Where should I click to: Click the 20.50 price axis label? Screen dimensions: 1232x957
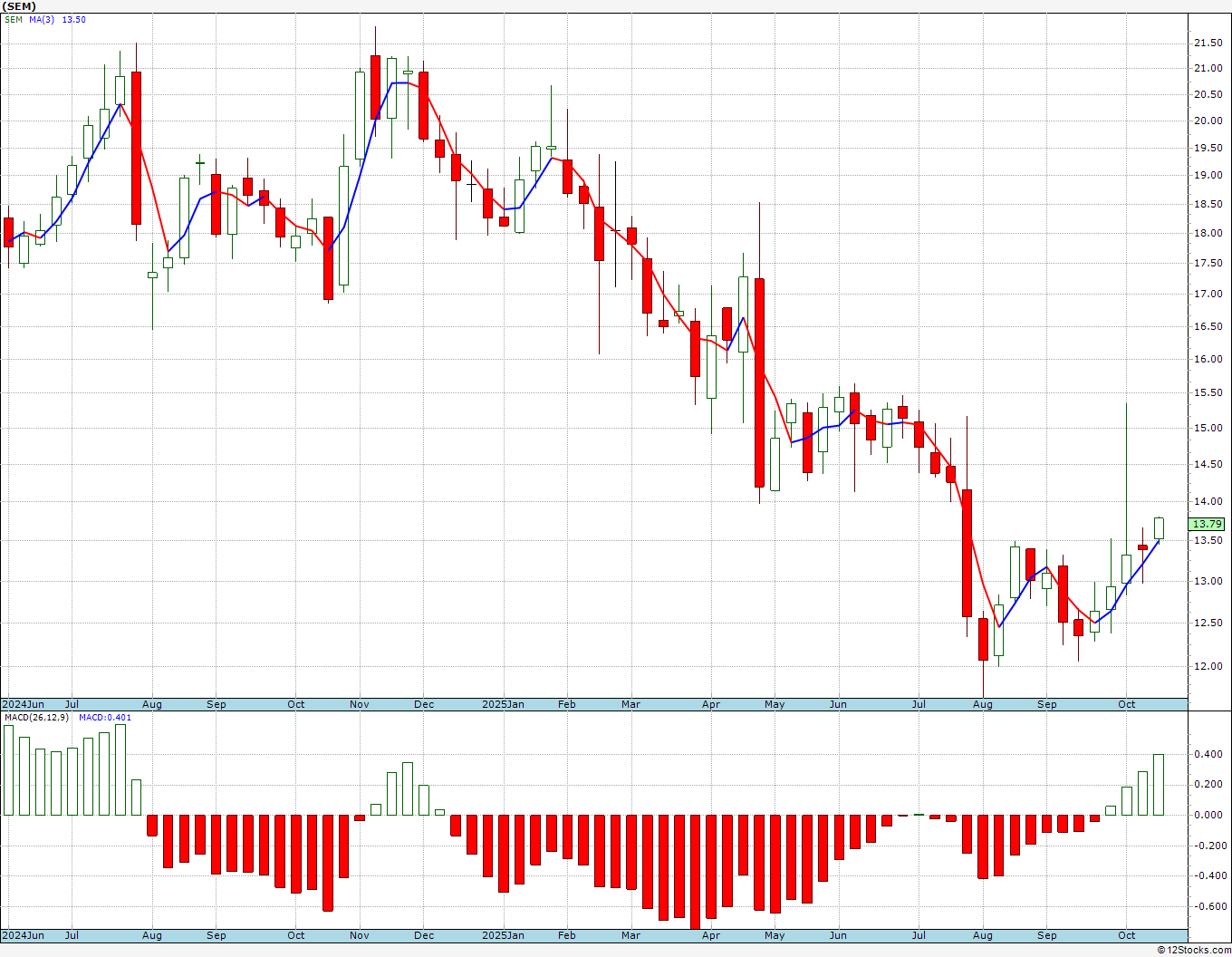(1207, 95)
